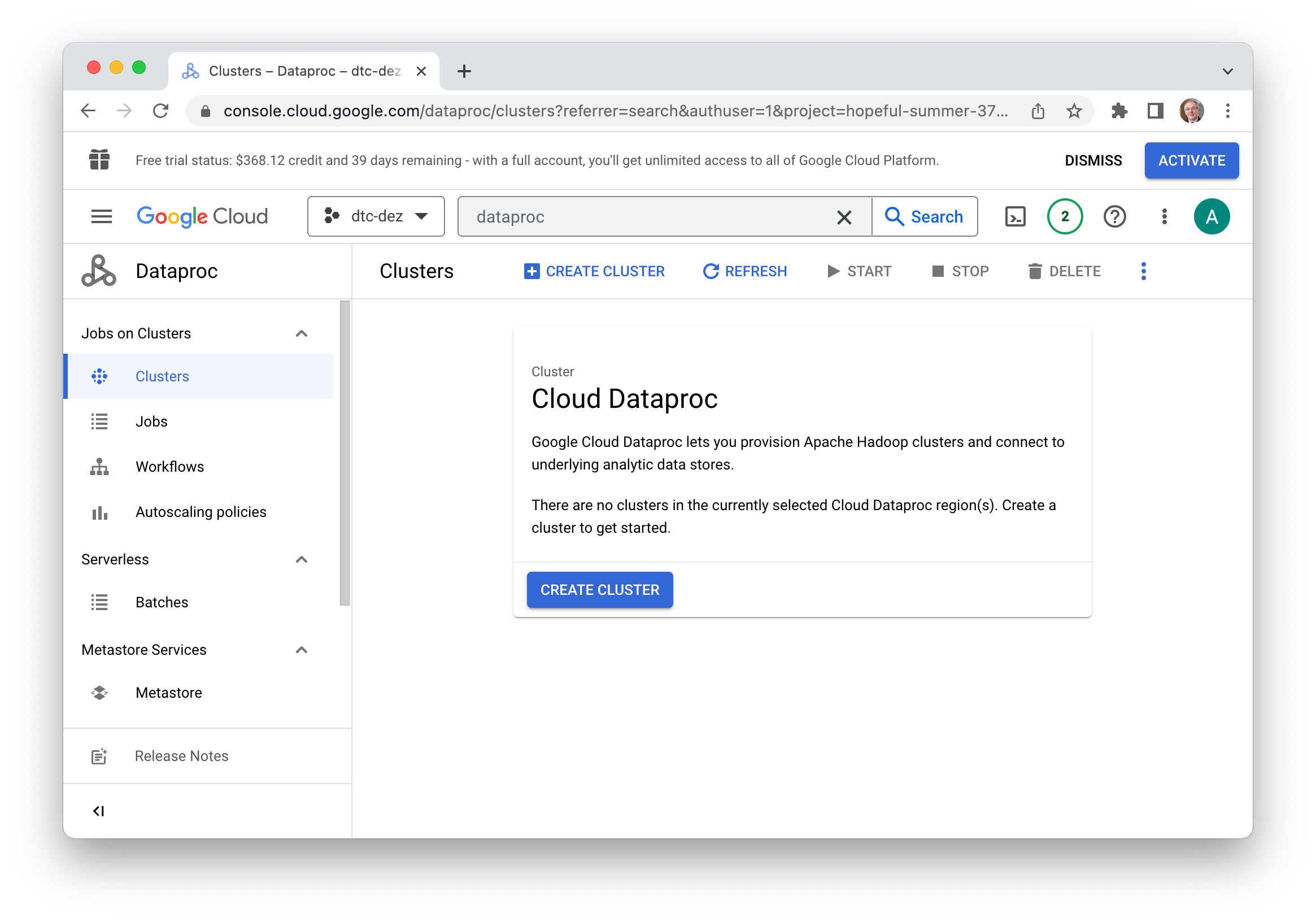Activate Cloud Shell terminal icon

click(x=1015, y=217)
